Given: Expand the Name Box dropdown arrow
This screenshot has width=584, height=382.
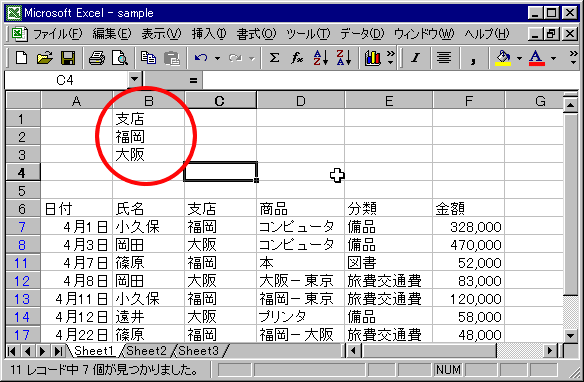Looking at the screenshot, I should click(x=134, y=79).
